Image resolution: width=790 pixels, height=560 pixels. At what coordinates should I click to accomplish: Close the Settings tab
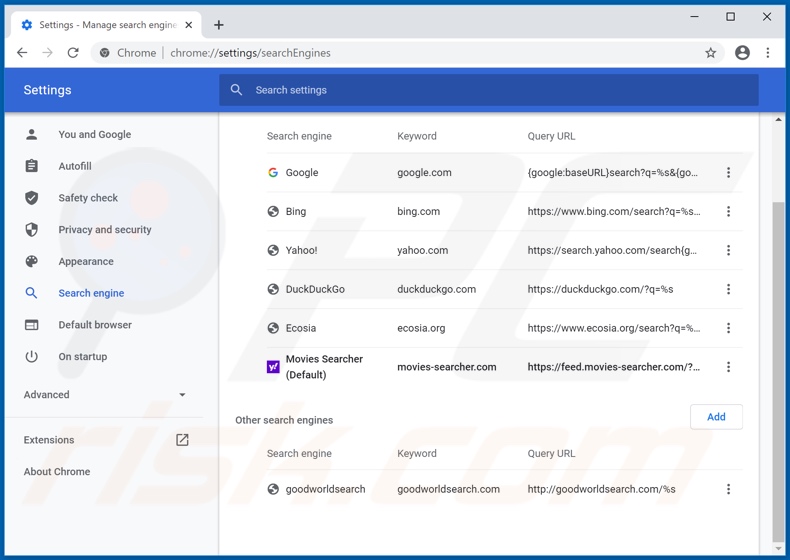pyautogui.click(x=188, y=25)
